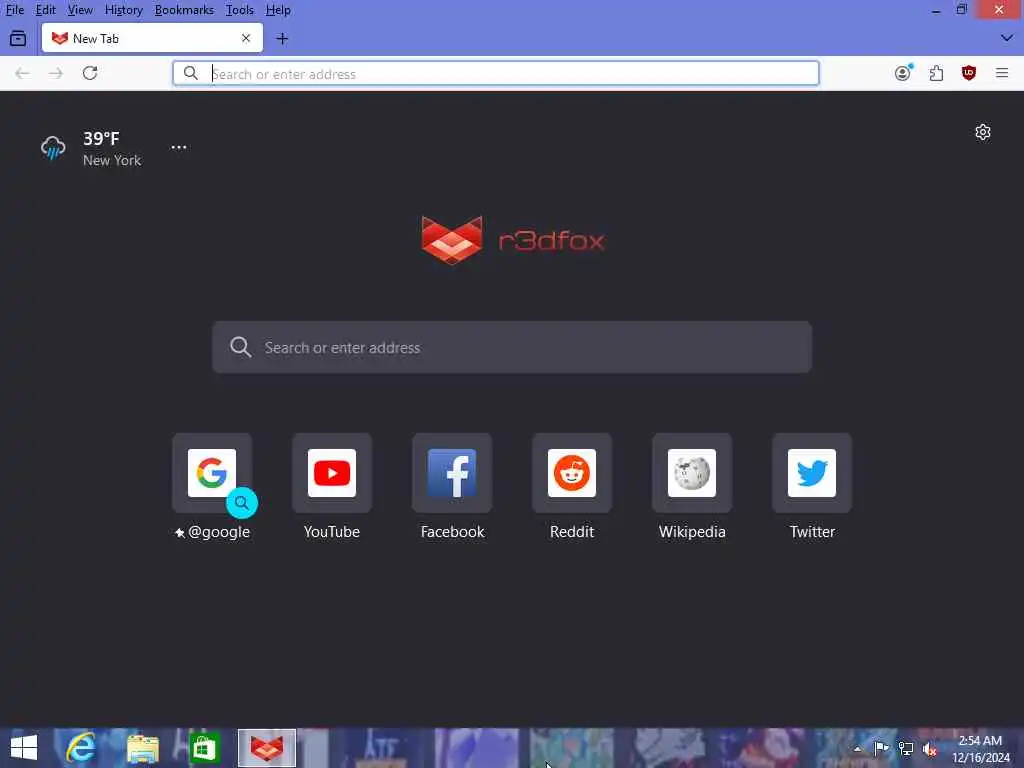The width and height of the screenshot is (1024, 768).
Task: Open the hamburger application menu
Action: [1002, 73]
